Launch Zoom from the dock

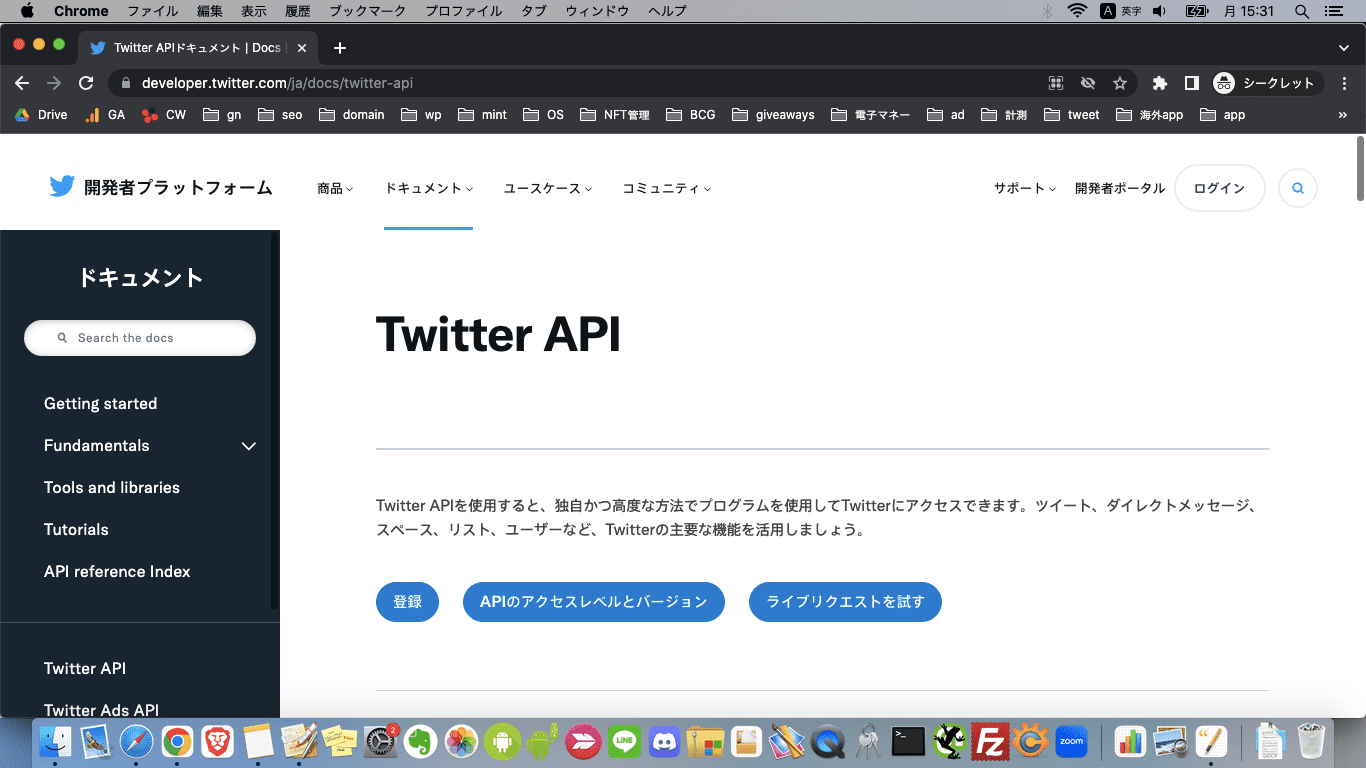click(x=1071, y=741)
